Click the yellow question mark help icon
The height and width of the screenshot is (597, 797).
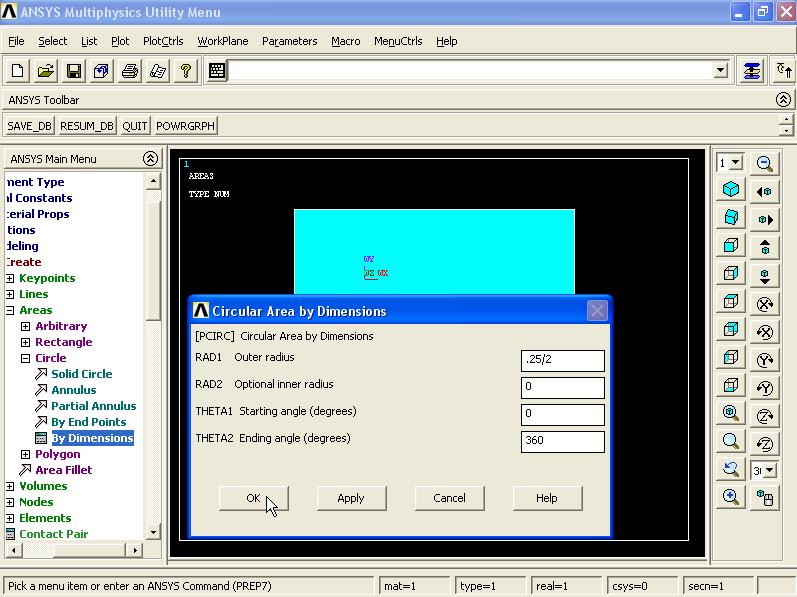click(186, 71)
